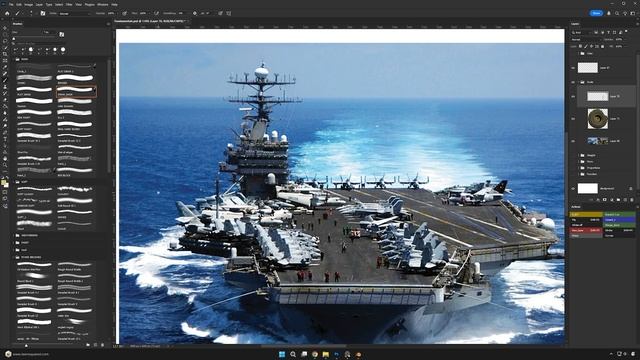Viewport: 640px width, 360px height.
Task: Select the Crop tool
Action: 5,54
